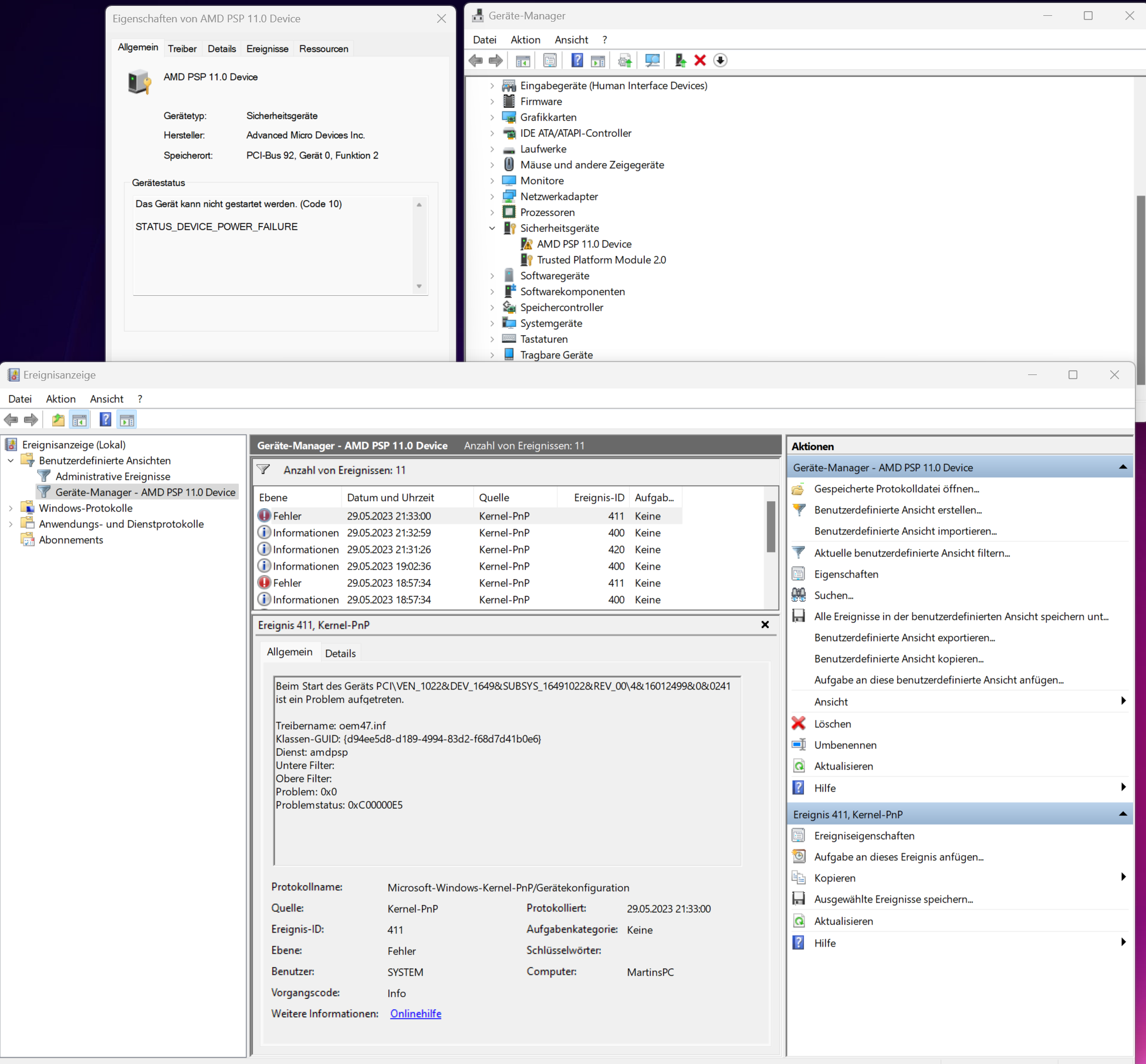The image size is (1146, 1064).
Task: Click scan for hardware changes icon
Action: tap(652, 60)
